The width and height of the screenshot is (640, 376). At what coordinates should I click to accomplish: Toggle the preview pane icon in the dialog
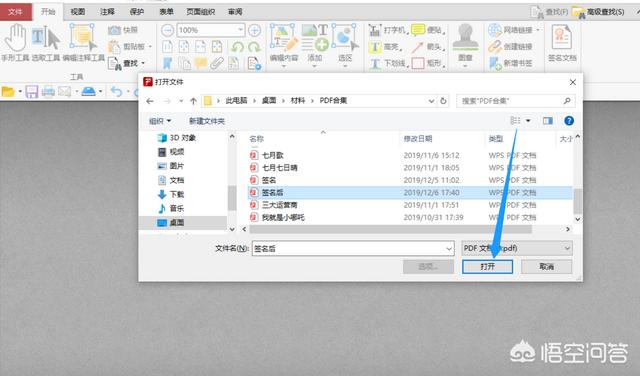548,121
